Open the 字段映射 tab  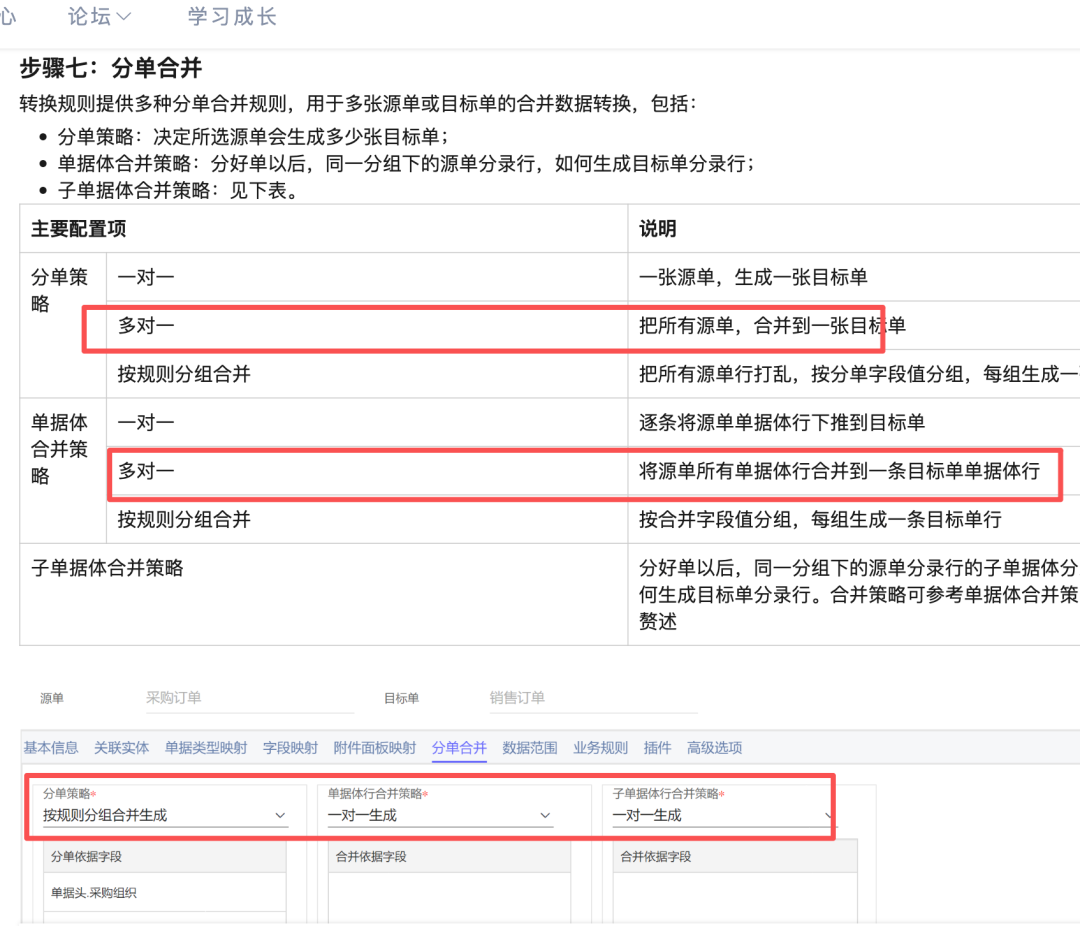click(291, 748)
